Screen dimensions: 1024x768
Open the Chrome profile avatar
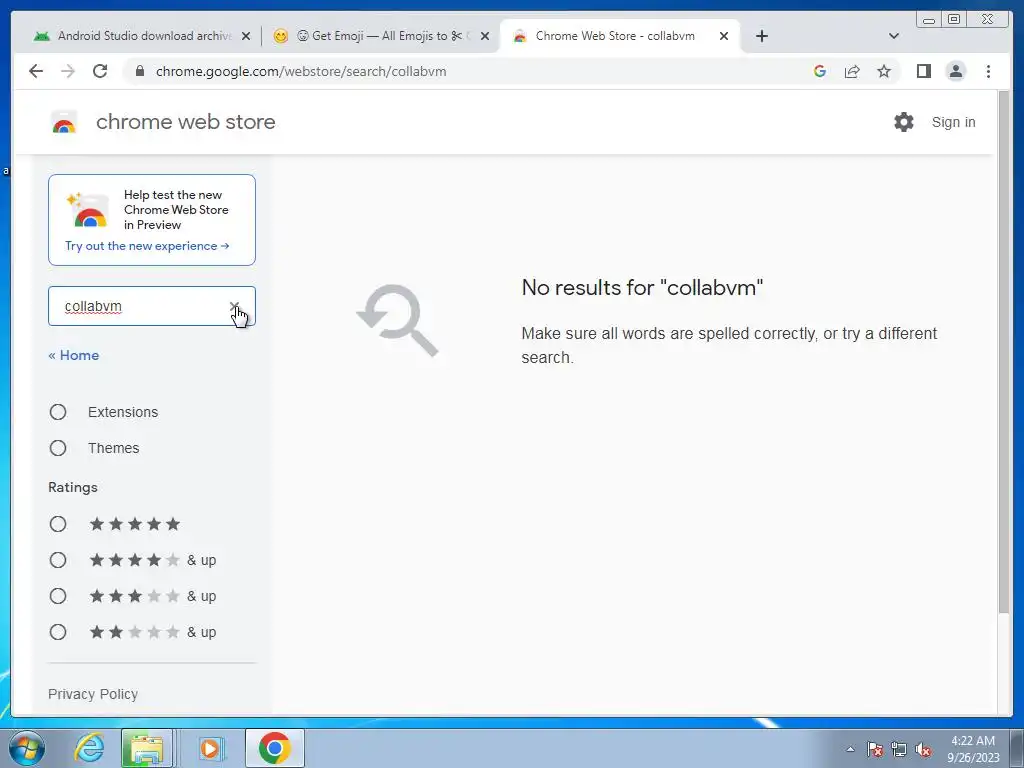click(956, 71)
